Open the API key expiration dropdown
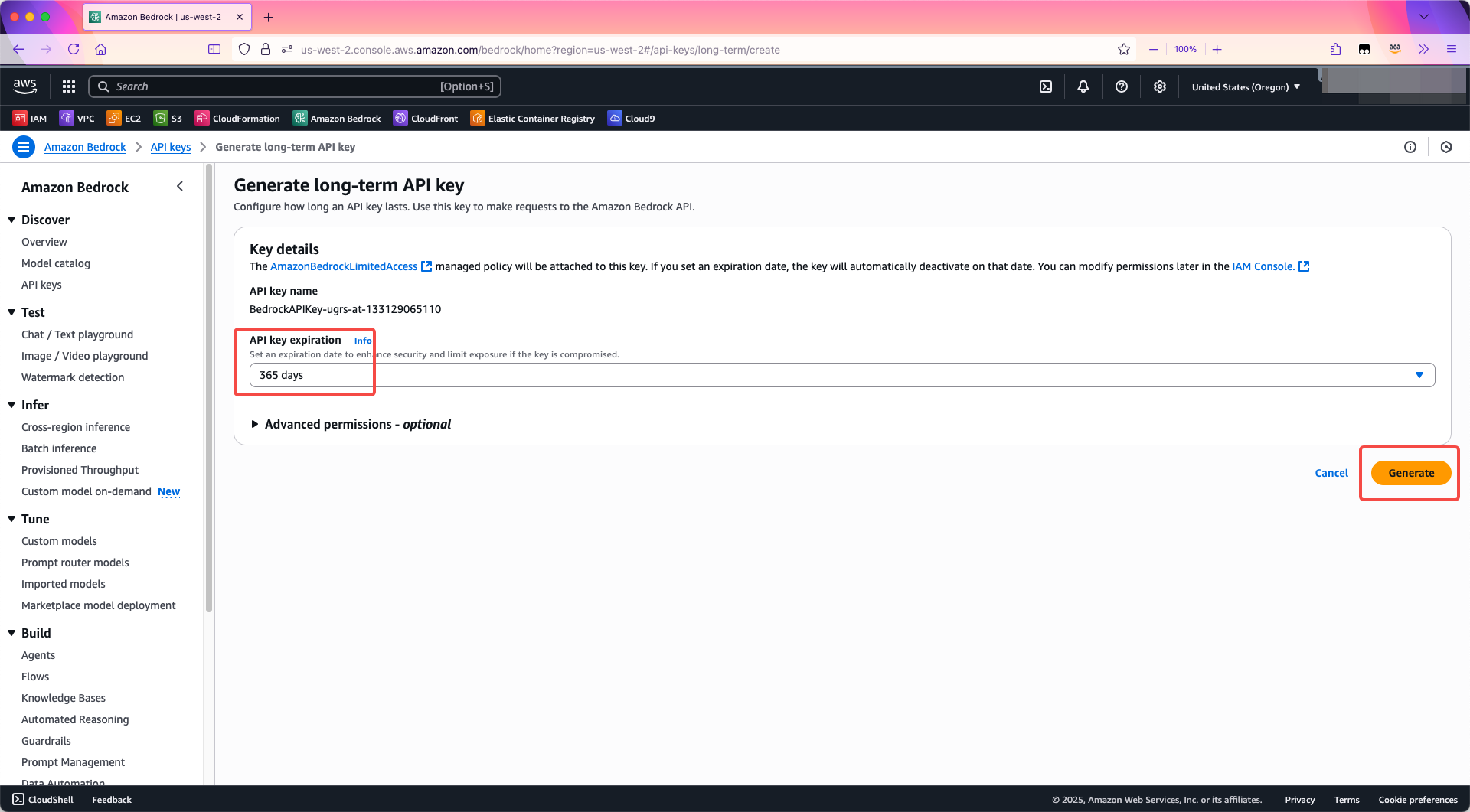Screen dimensions: 1470x812 (841, 375)
